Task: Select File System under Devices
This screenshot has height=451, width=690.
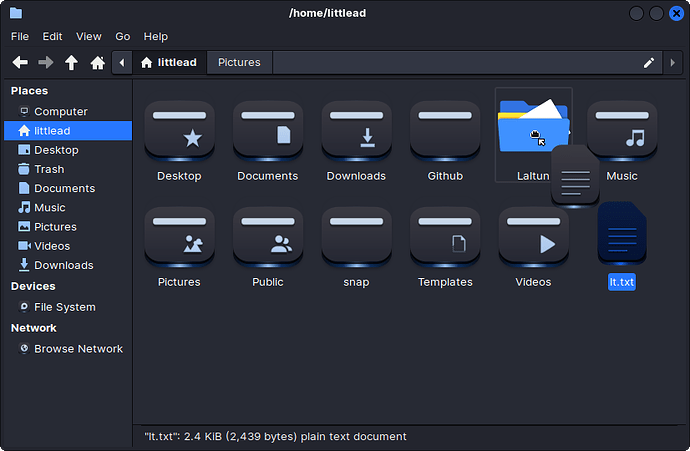Action: point(68,307)
